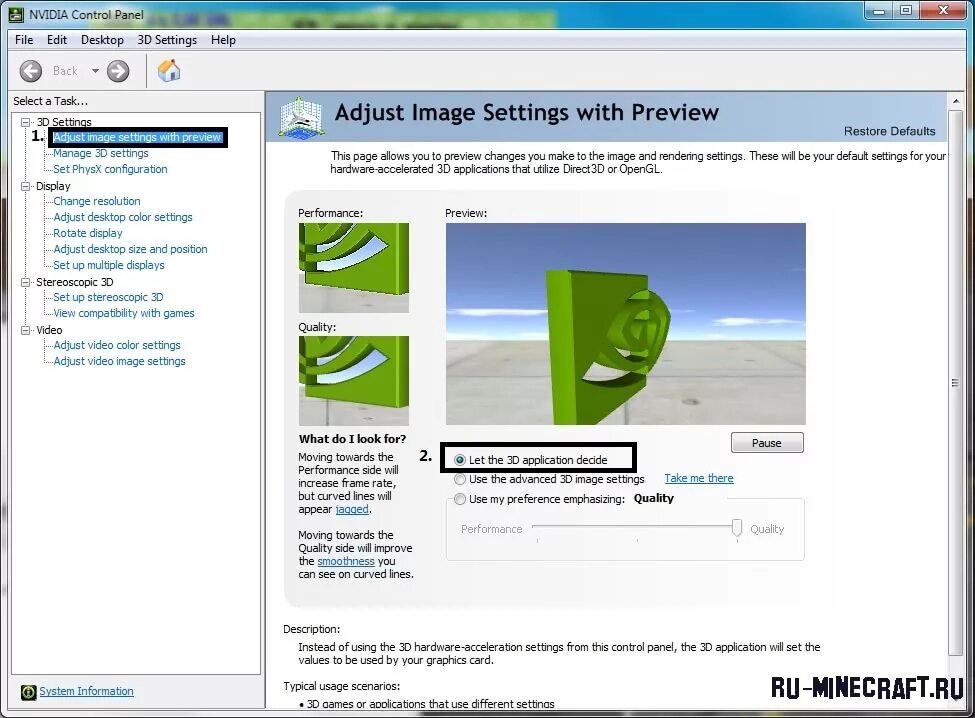The width and height of the screenshot is (975, 718).
Task: Click the Stereoscopic 3D tree label
Action: point(75,282)
